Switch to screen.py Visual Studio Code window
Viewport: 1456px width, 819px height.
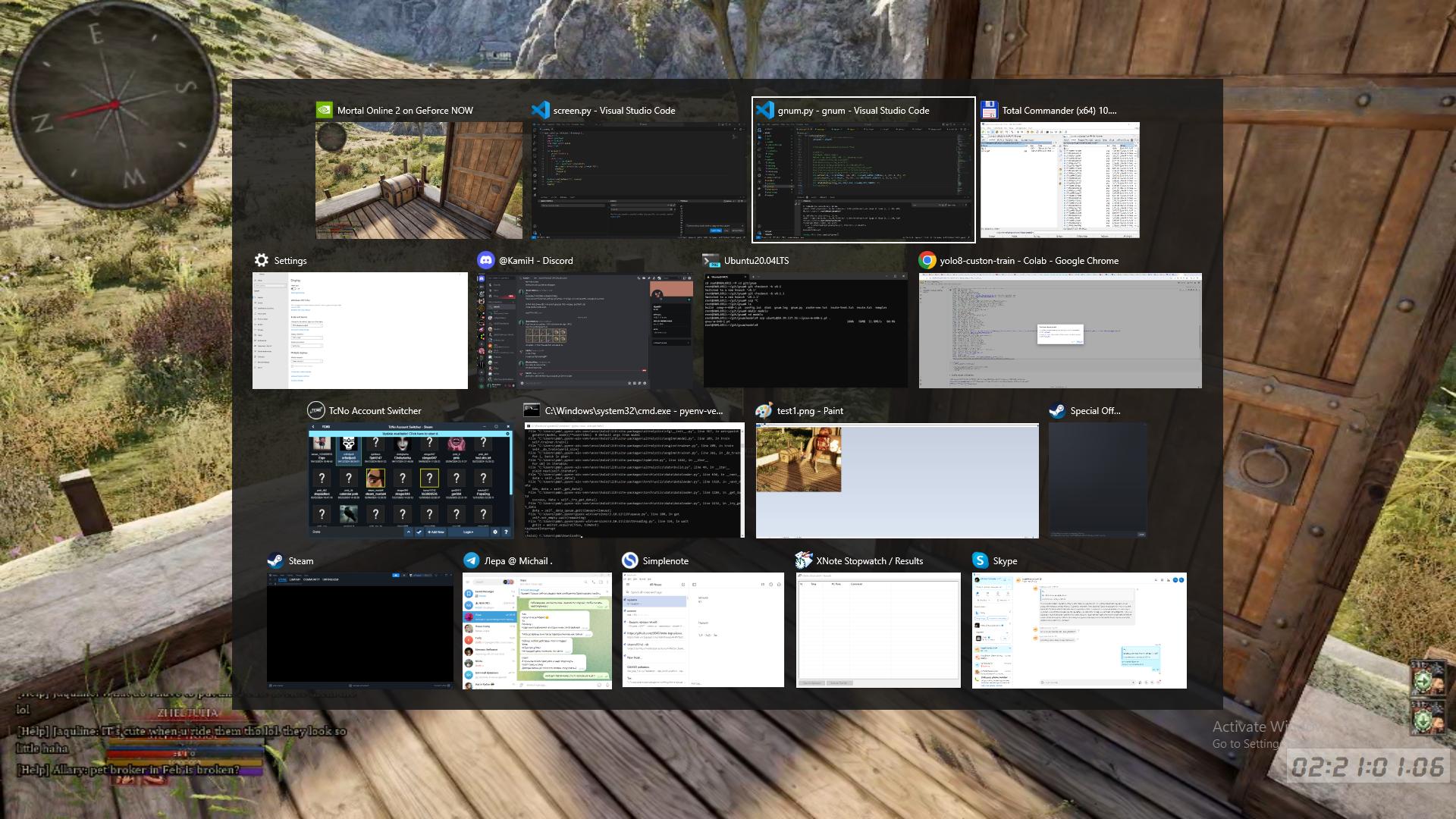point(639,180)
